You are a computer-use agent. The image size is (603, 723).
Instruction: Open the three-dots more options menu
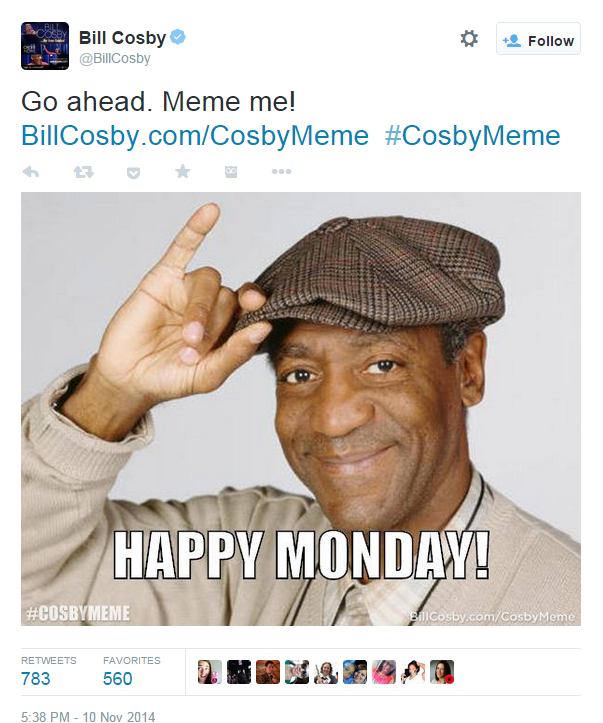click(281, 172)
